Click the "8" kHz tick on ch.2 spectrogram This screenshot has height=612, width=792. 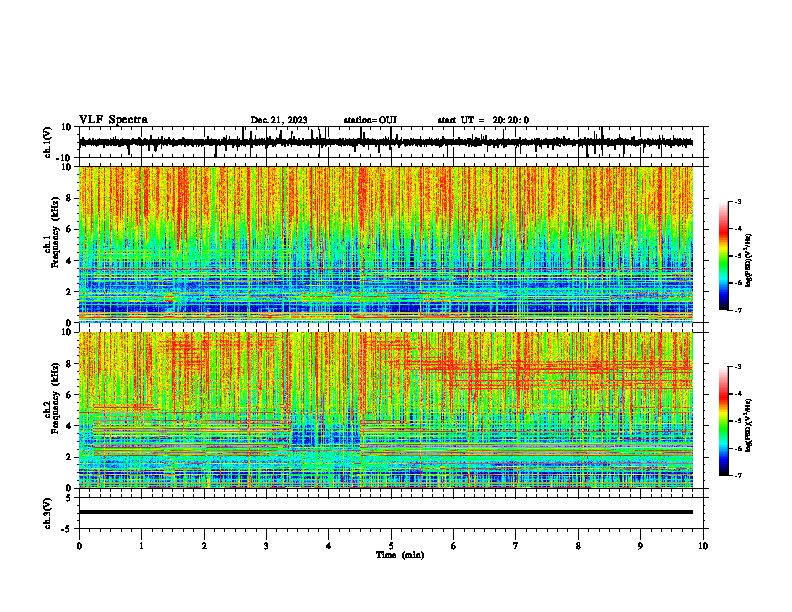click(x=69, y=364)
